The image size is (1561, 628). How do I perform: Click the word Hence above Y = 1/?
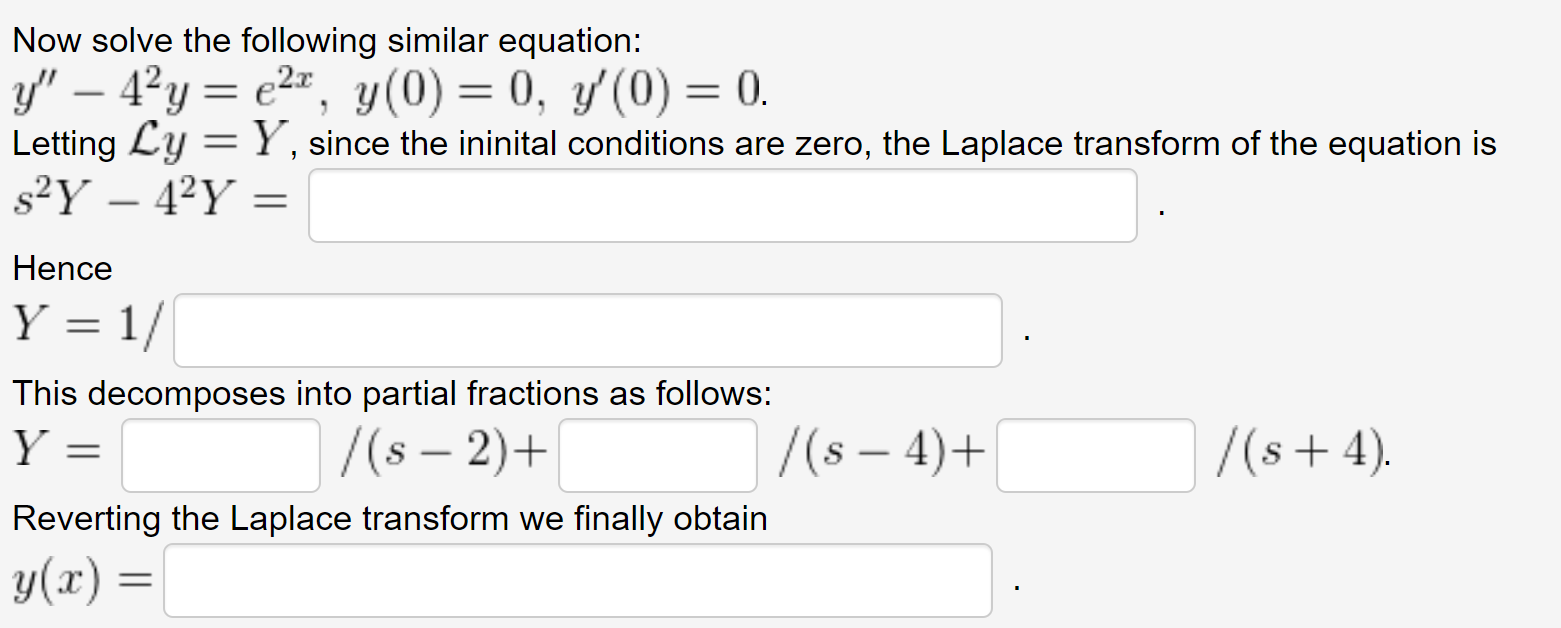point(60,268)
